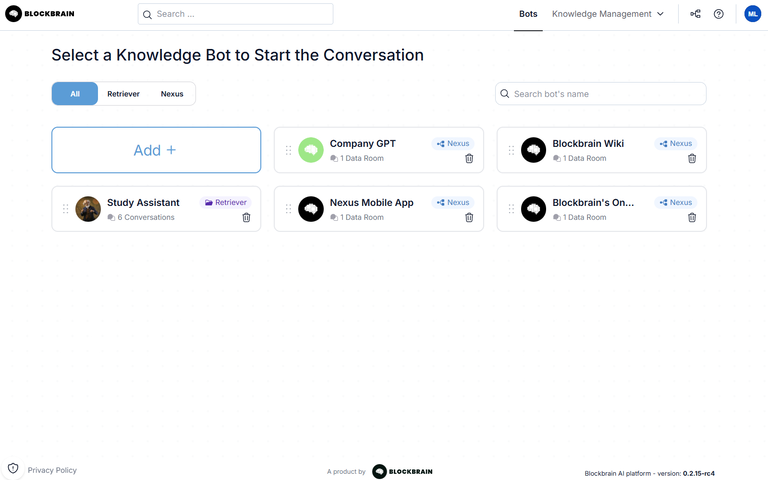Image resolution: width=768 pixels, height=480 pixels.
Task: Click trash icon on Nexus Mobile App card
Action: tap(469, 218)
